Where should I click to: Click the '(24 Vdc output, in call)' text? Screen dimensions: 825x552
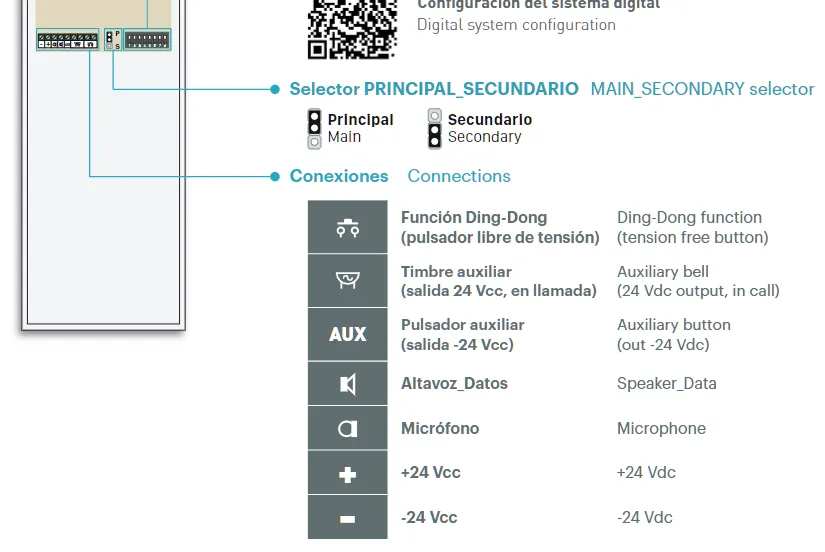(x=698, y=290)
